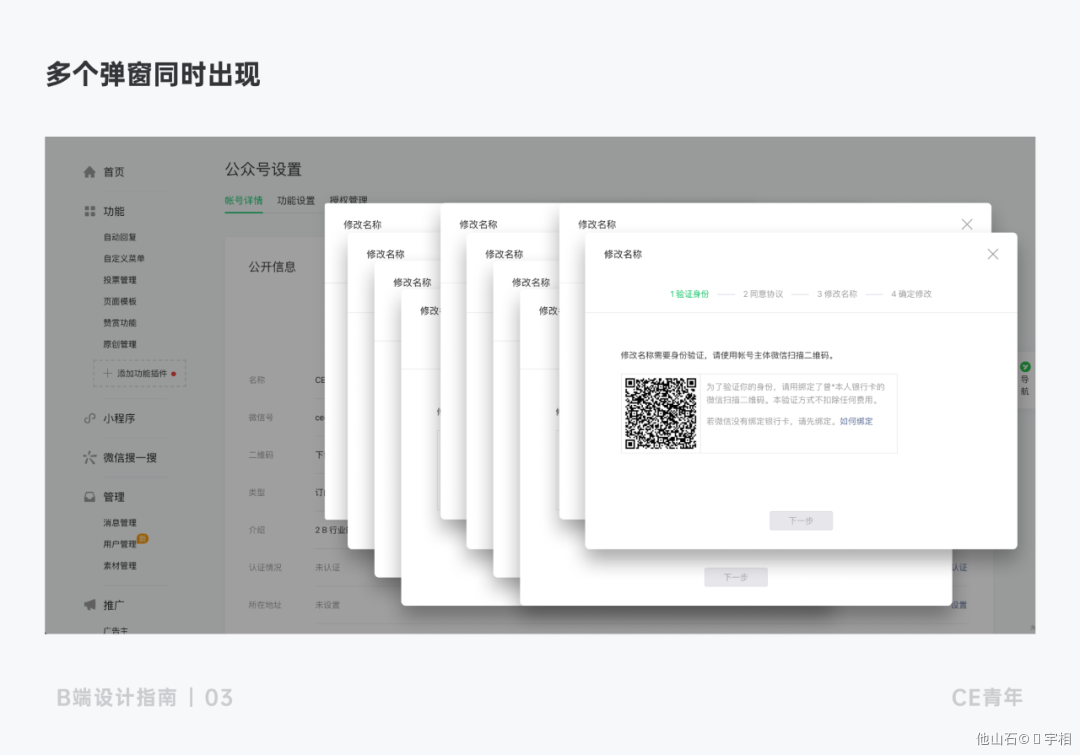Click the 首页 menu label
The height and width of the screenshot is (755, 1080).
tap(114, 172)
